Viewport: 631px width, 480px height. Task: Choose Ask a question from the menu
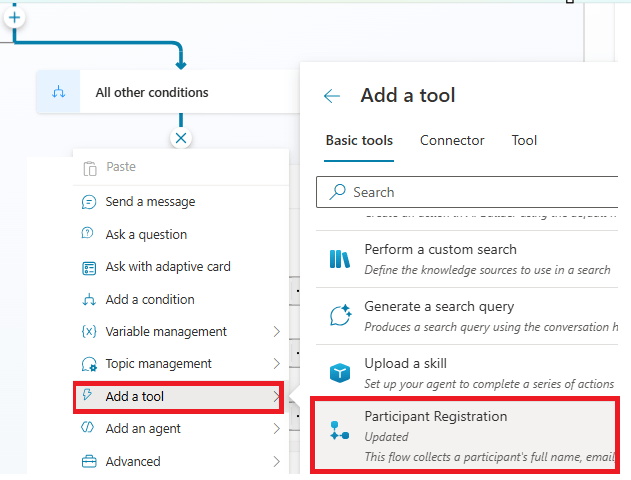[146, 235]
